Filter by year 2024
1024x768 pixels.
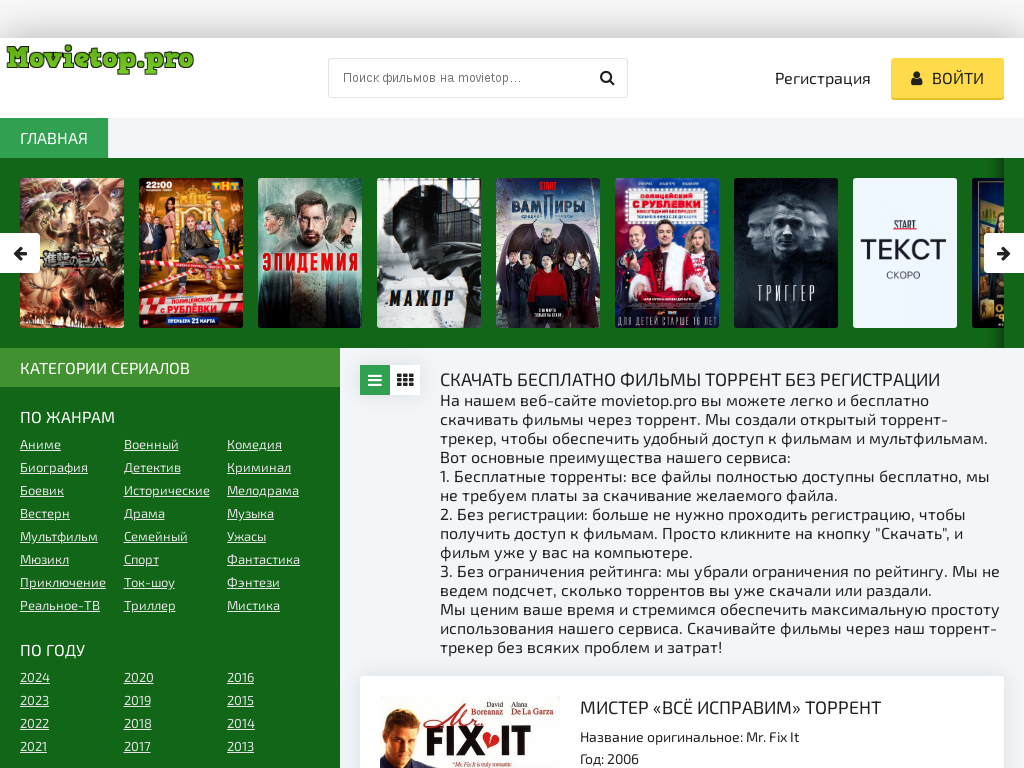pyautogui.click(x=35, y=678)
